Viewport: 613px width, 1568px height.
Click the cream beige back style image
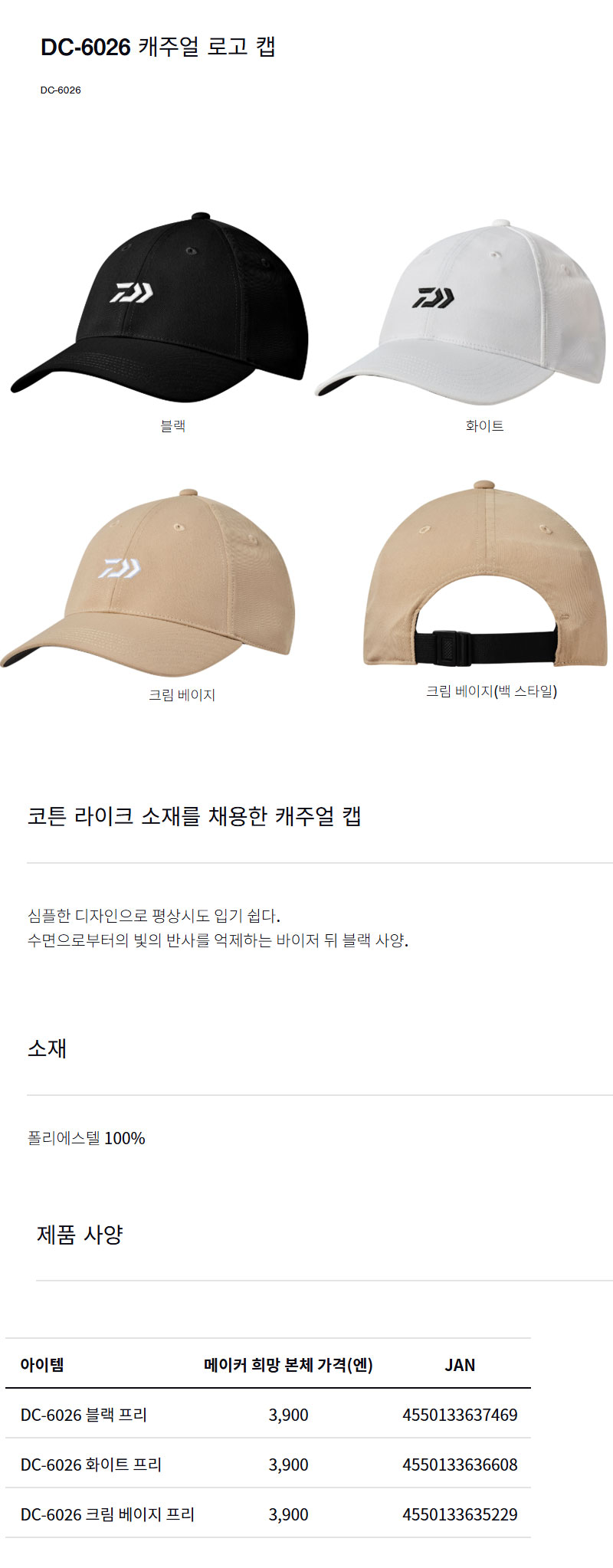click(x=487, y=573)
